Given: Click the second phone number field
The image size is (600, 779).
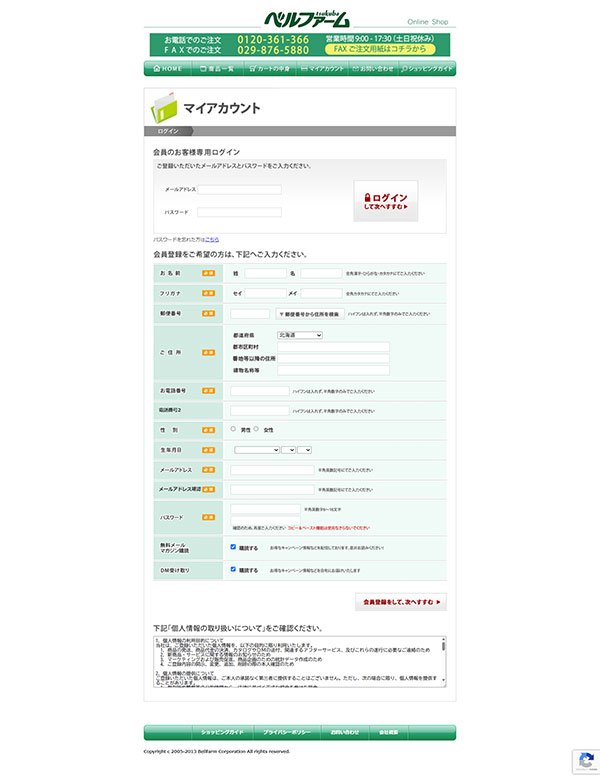Looking at the screenshot, I should [x=260, y=410].
